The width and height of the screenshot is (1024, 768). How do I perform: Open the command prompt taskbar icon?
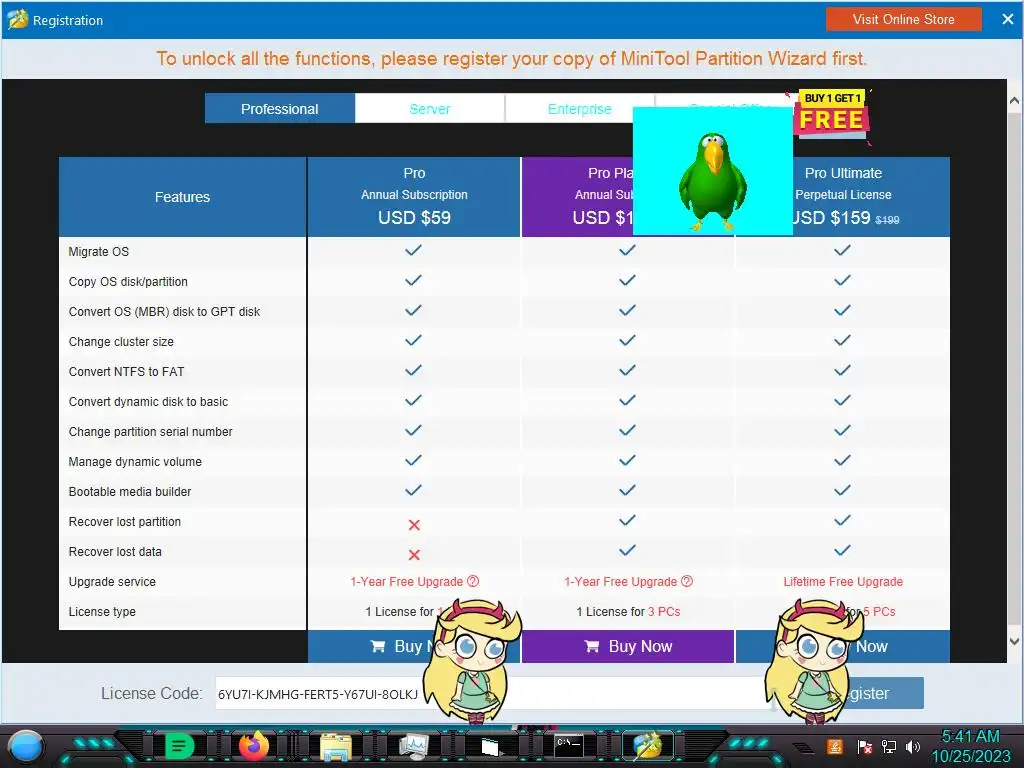pyautogui.click(x=568, y=746)
